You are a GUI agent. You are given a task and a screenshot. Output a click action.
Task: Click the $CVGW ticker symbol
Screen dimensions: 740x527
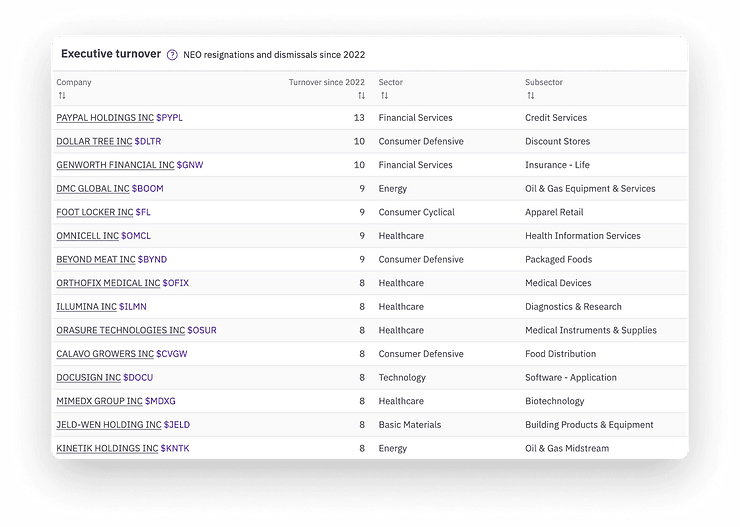tap(172, 354)
